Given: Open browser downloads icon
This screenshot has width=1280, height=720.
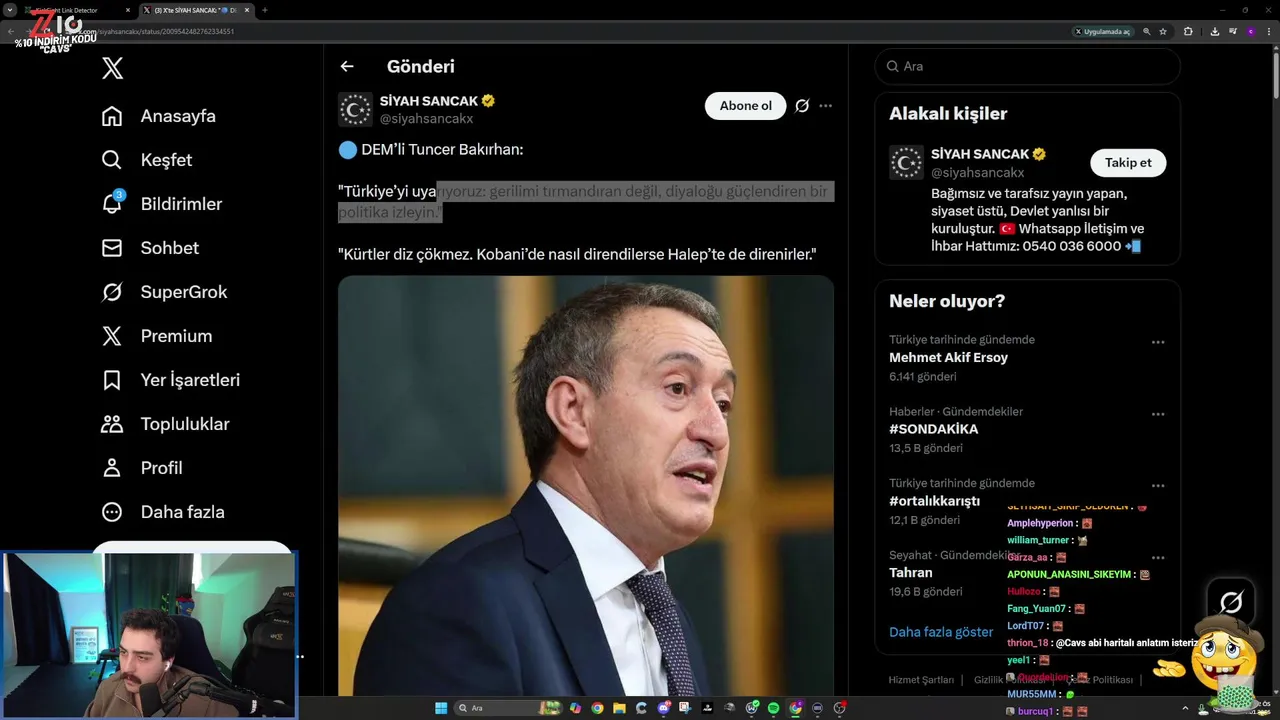Looking at the screenshot, I should tap(1215, 32).
